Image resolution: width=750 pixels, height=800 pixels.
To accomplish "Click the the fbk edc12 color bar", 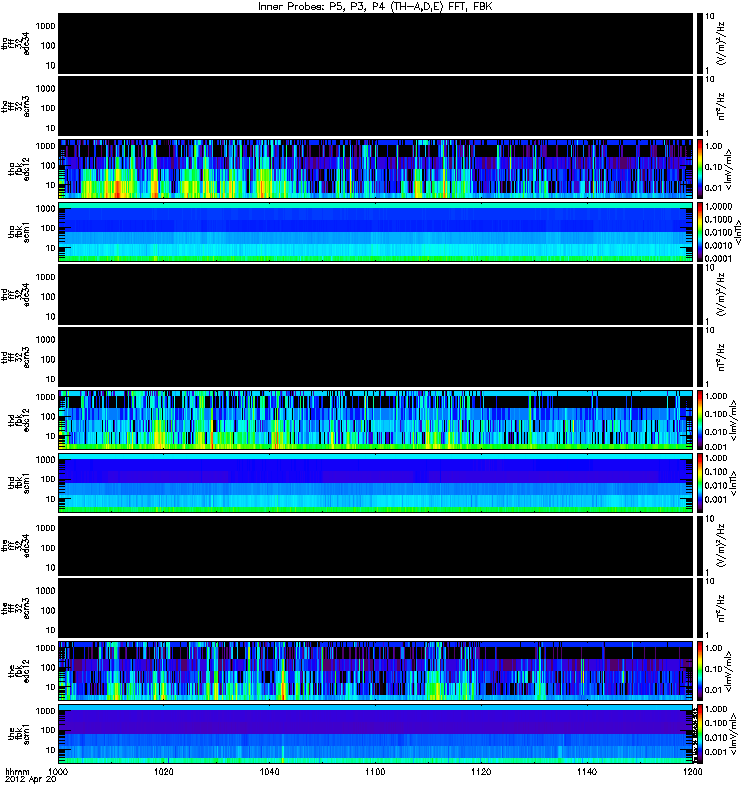I will tap(699, 671).
